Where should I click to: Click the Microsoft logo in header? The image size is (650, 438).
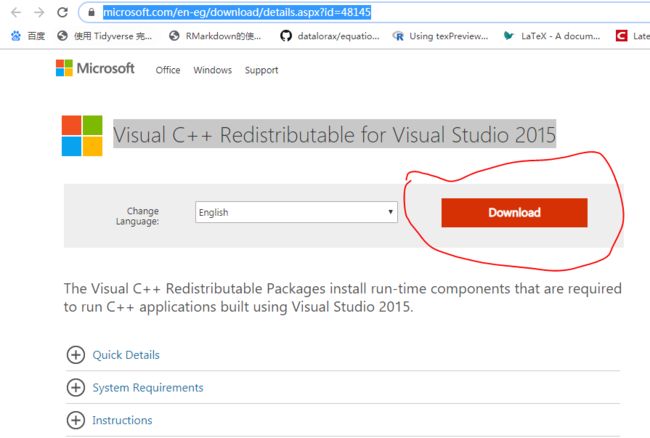click(x=95, y=68)
